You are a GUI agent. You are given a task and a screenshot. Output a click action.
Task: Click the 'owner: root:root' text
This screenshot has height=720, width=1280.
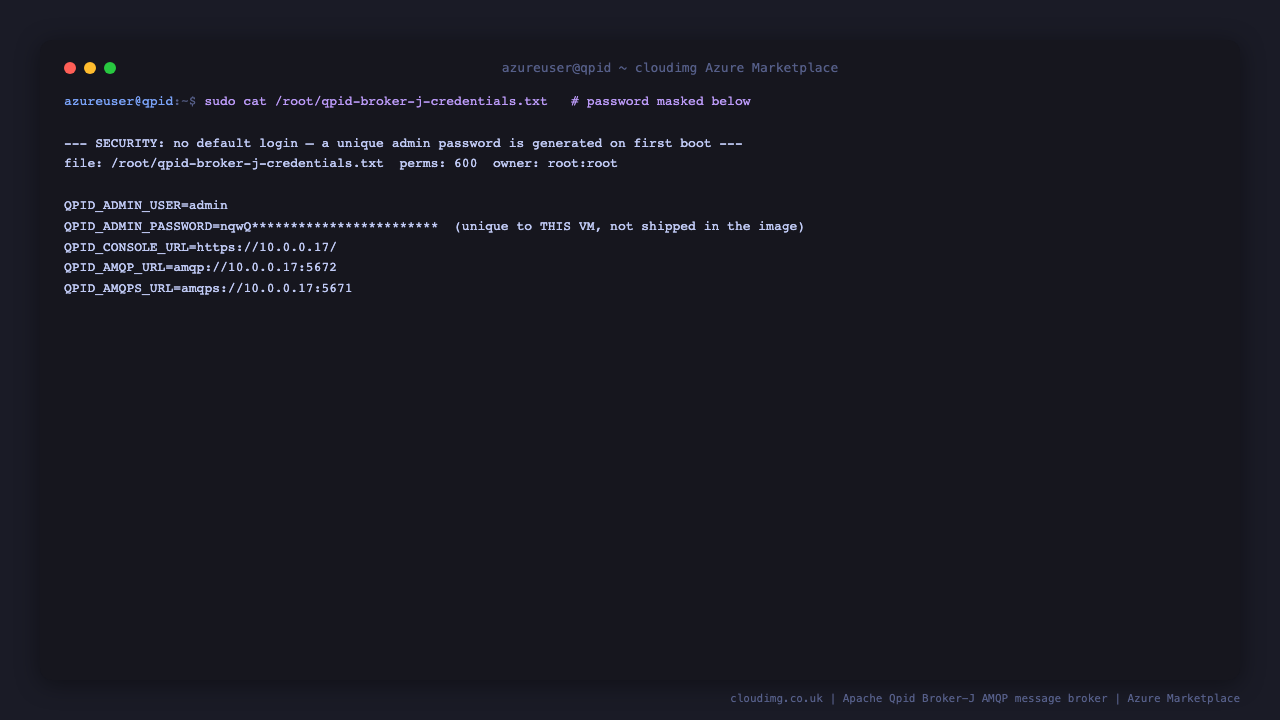[555, 163]
